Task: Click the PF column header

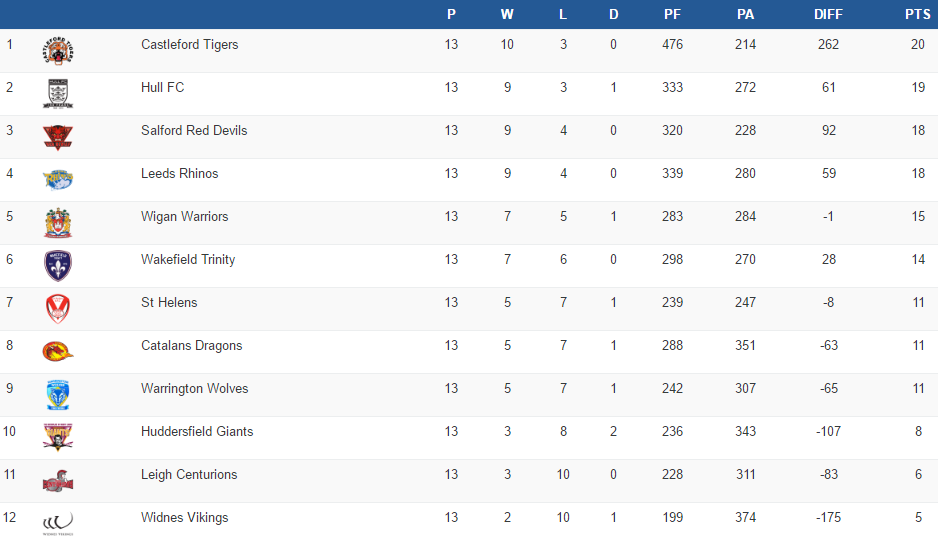Action: [672, 14]
